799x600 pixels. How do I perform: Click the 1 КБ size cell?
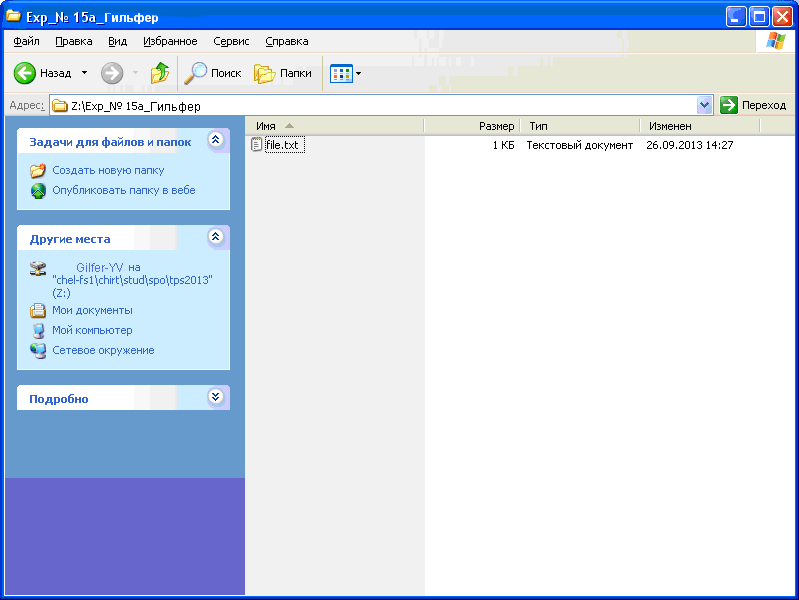tap(503, 145)
